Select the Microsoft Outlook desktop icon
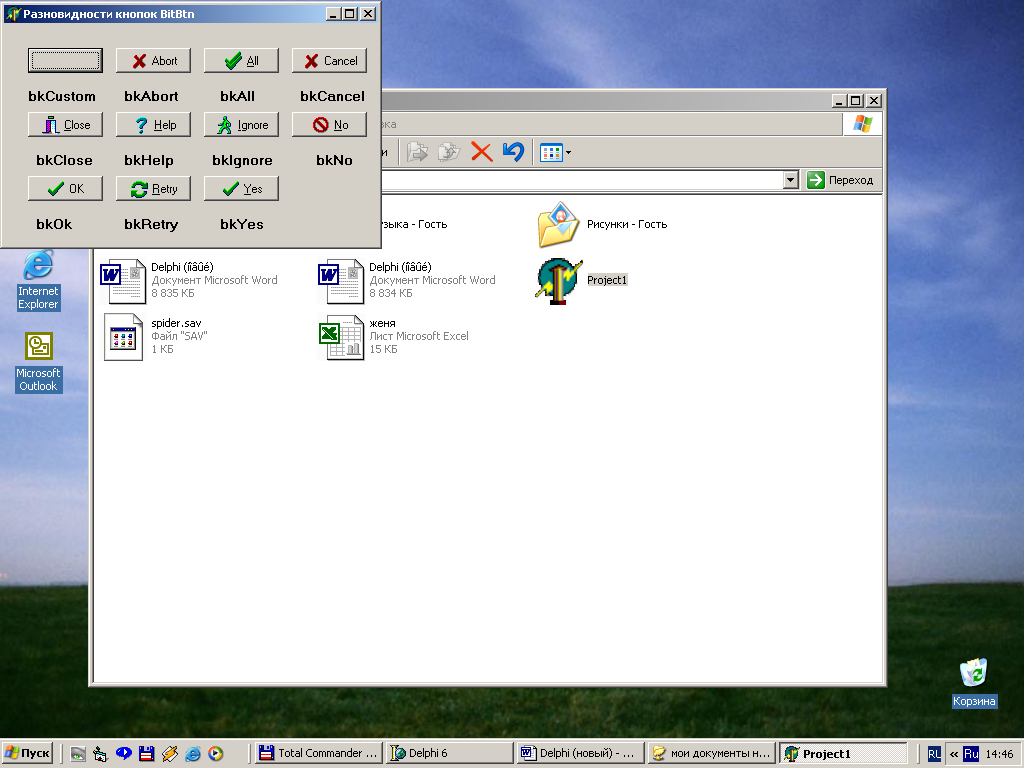Viewport: 1024px width, 768px height. (38, 362)
